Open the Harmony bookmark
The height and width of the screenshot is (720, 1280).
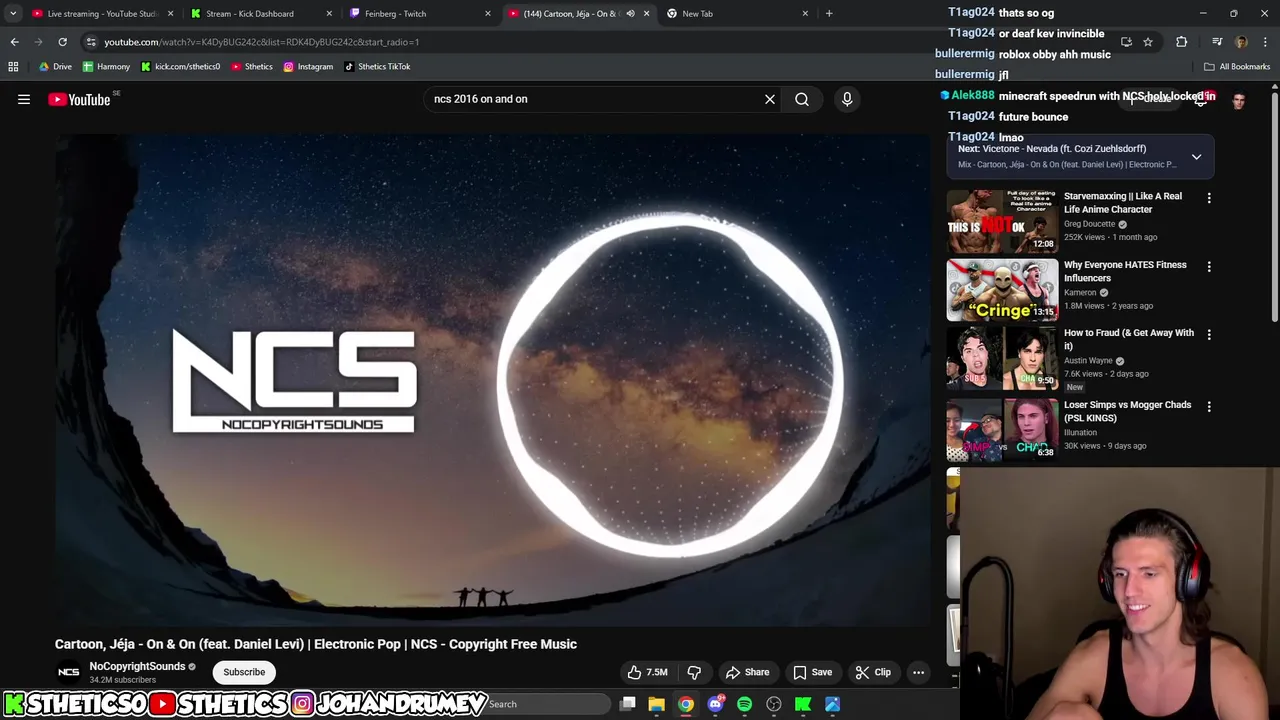tap(106, 67)
